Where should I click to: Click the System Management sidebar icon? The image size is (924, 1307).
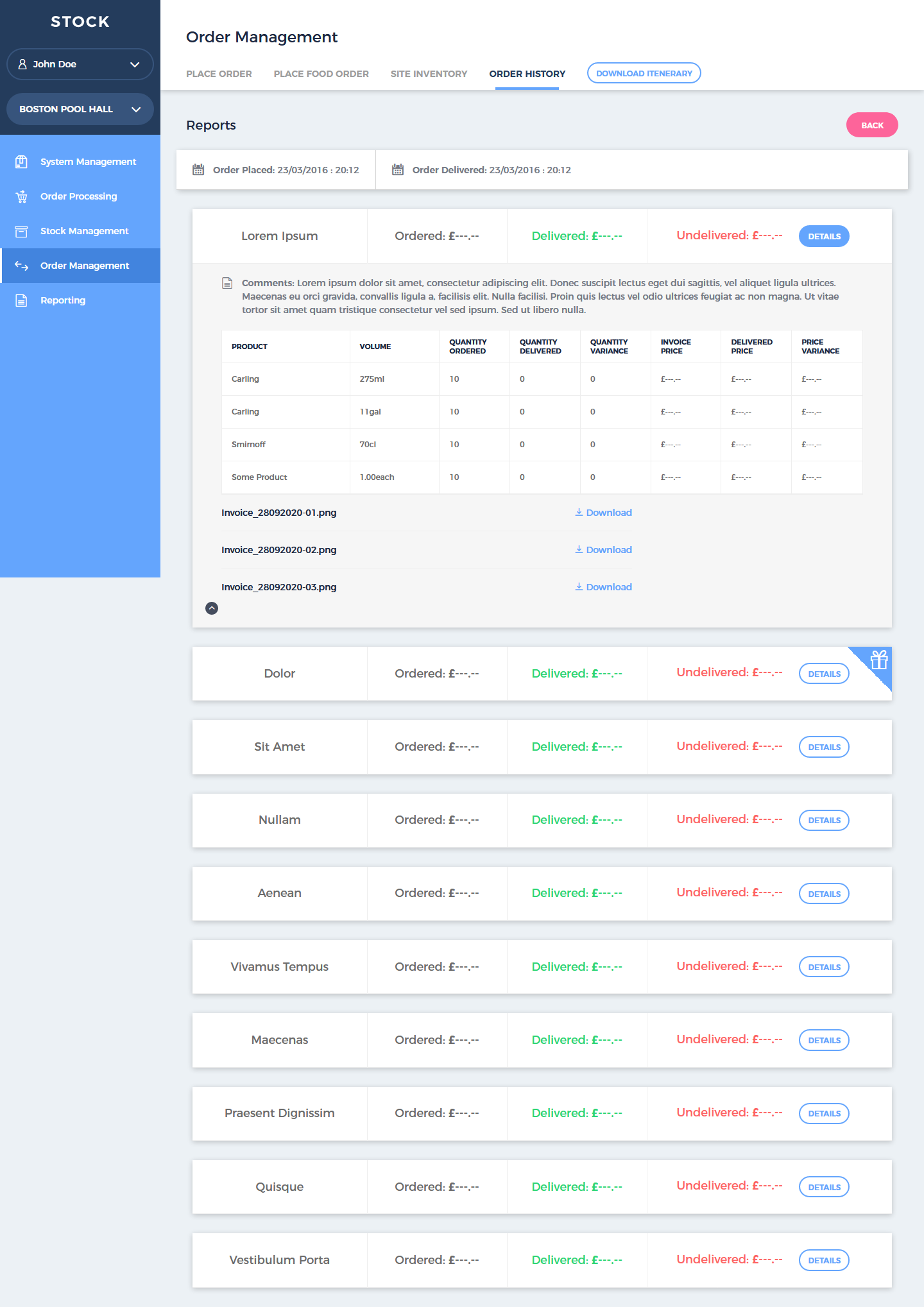(21, 162)
